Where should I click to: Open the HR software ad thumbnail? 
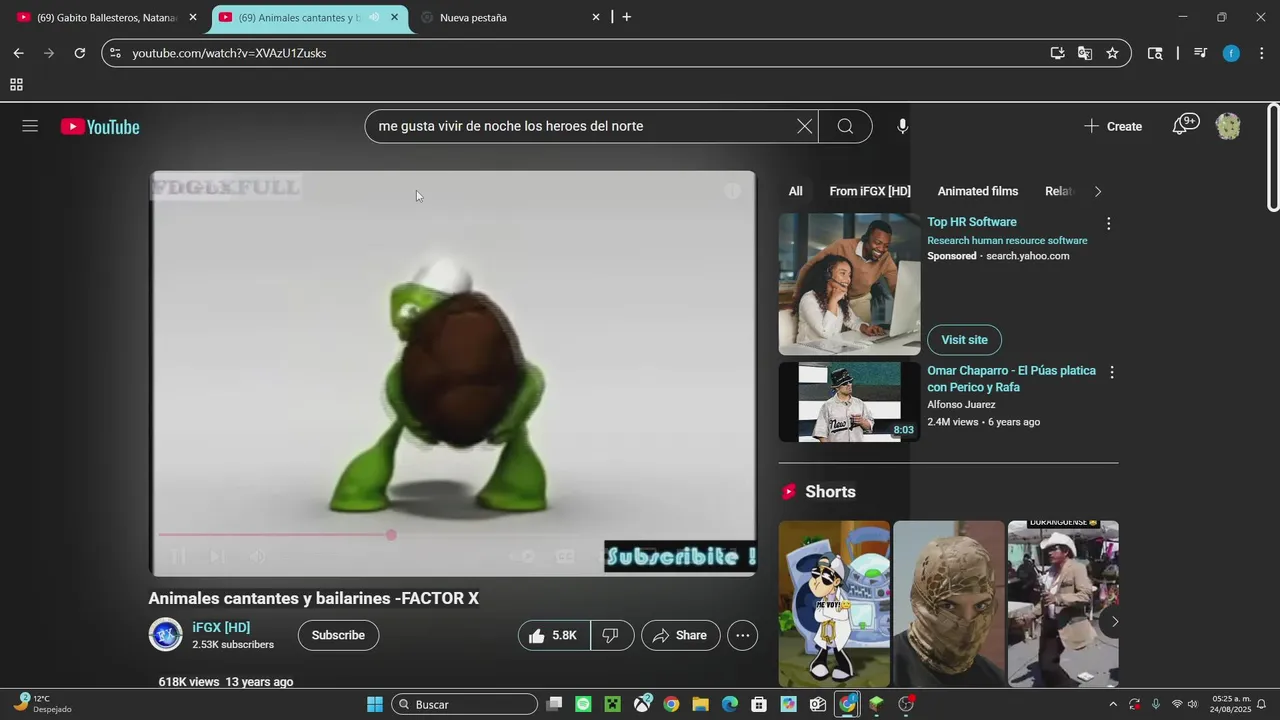click(x=849, y=284)
